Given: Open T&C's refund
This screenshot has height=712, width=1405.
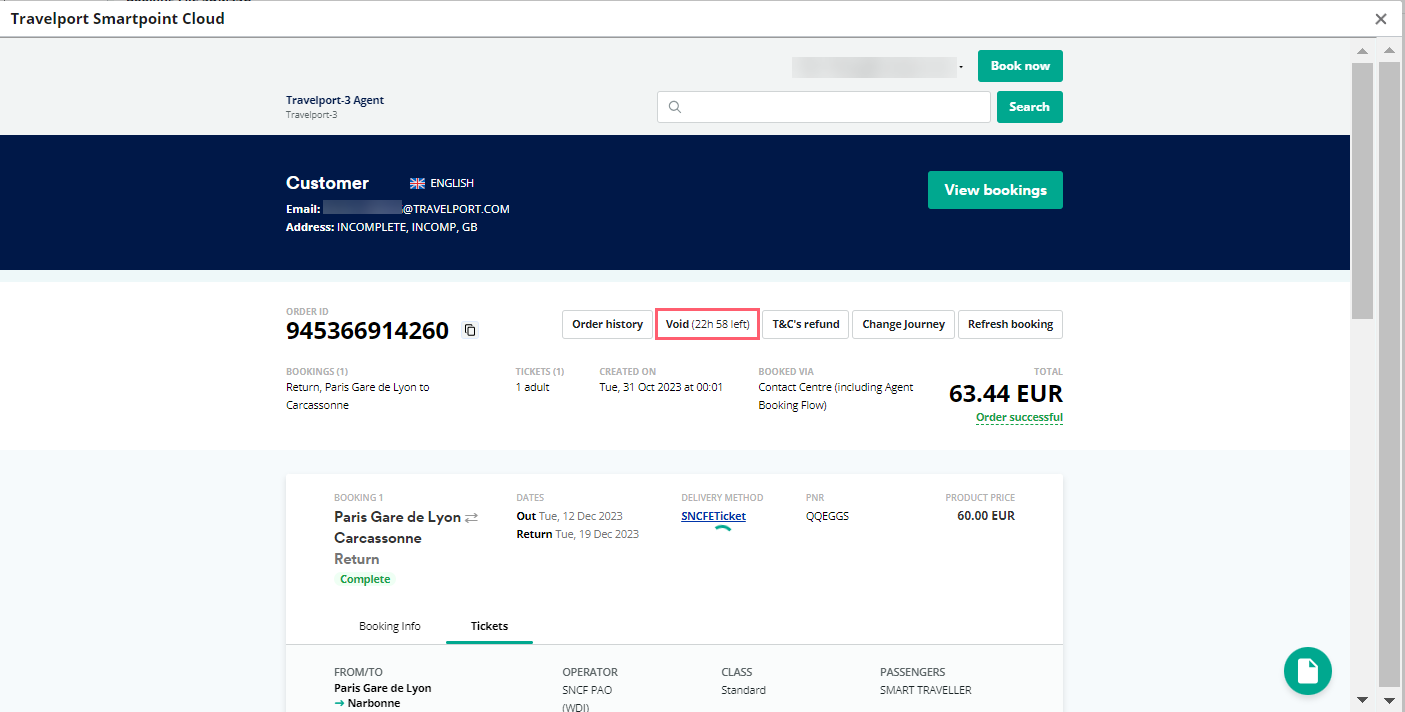Looking at the screenshot, I should click(x=806, y=324).
